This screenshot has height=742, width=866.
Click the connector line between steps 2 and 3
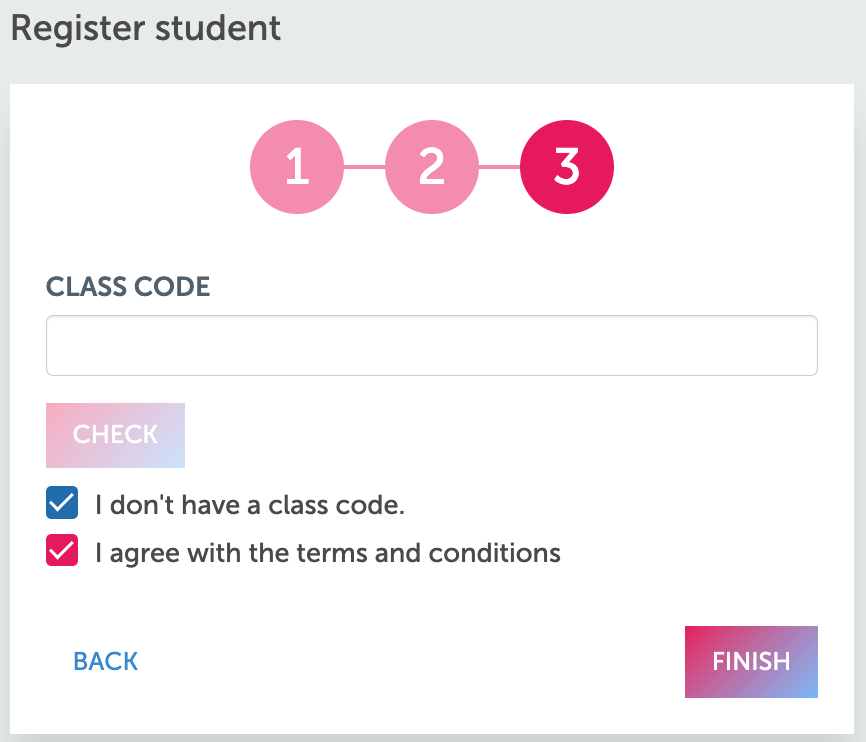point(499,167)
